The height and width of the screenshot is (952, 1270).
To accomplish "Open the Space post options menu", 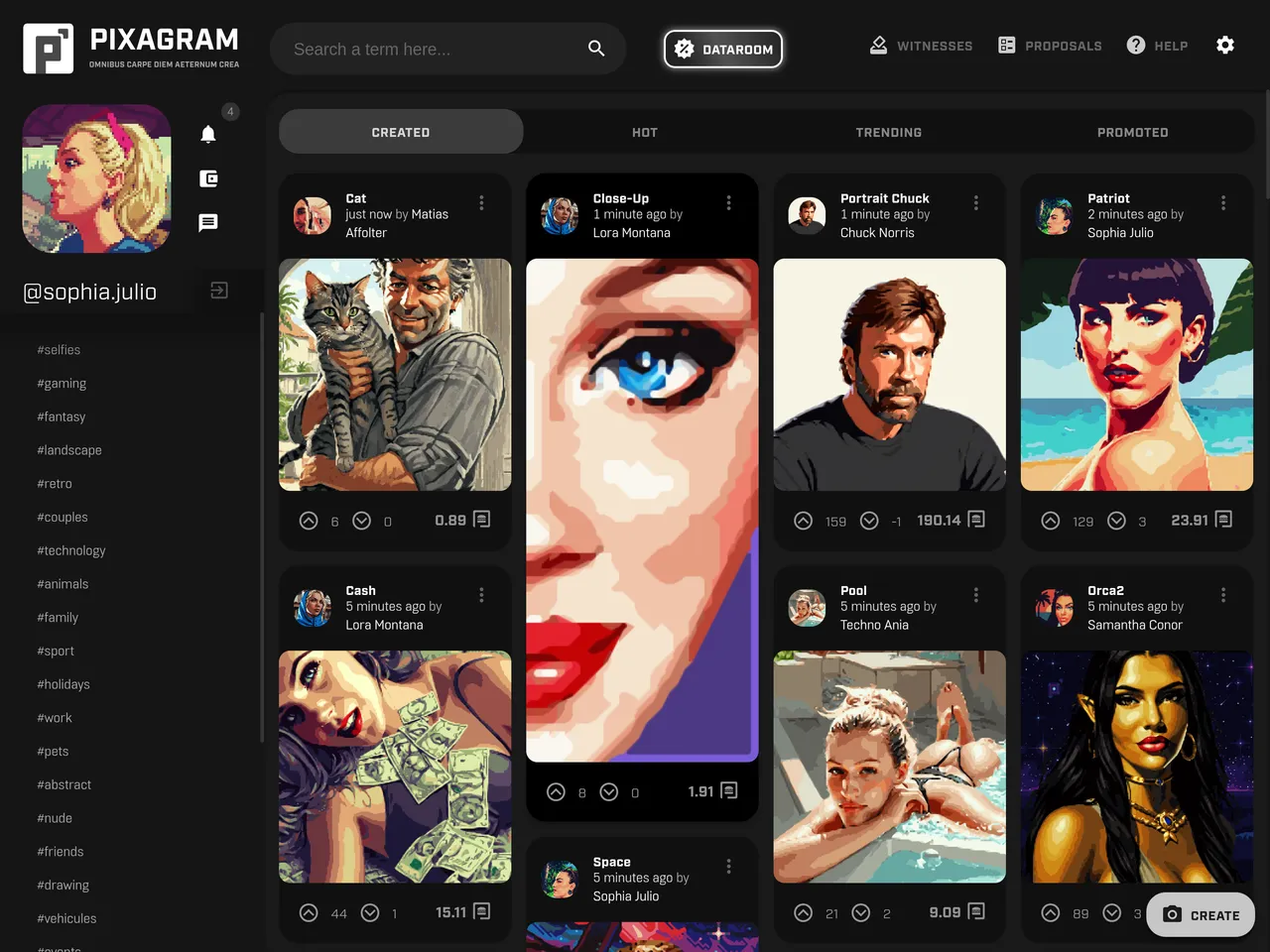I will tap(728, 866).
